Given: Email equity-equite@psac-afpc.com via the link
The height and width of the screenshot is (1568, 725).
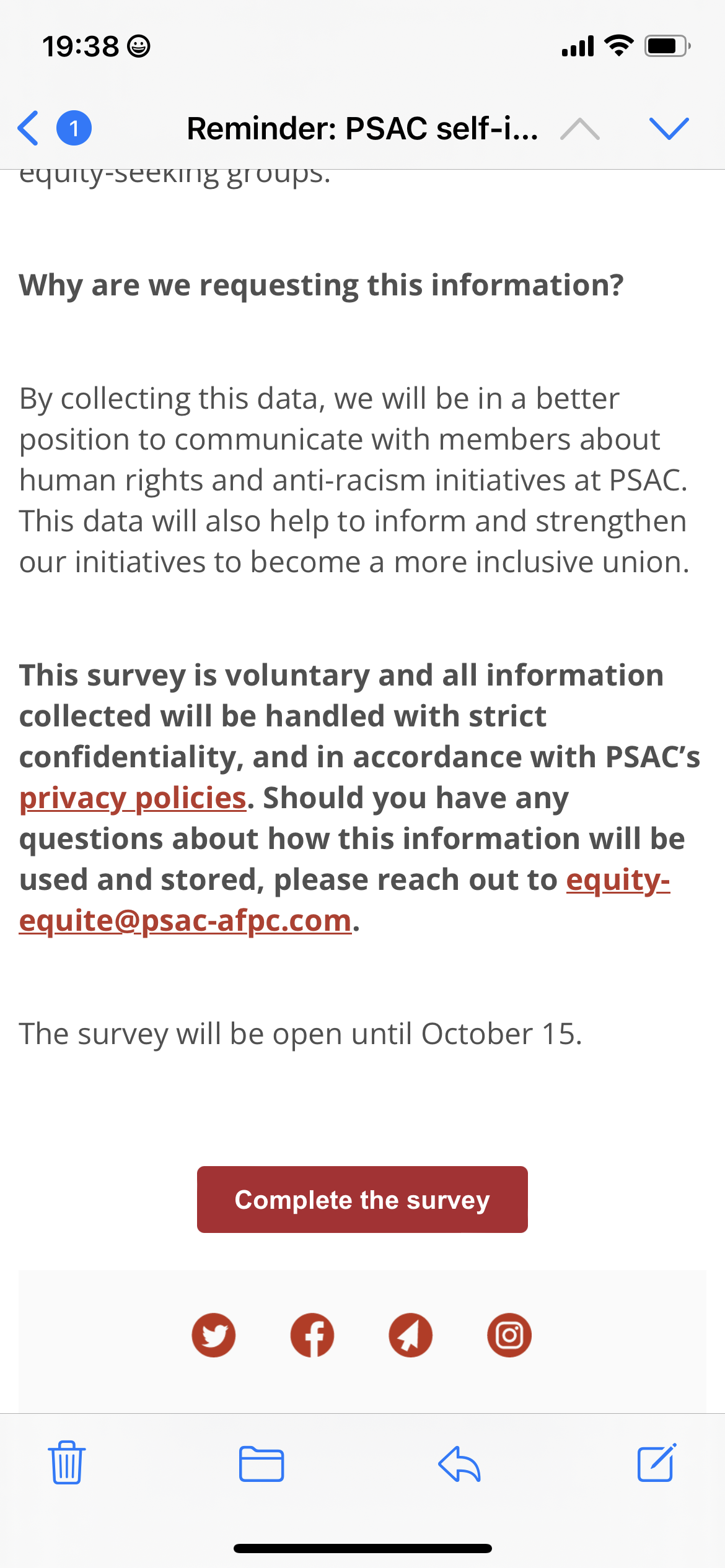Looking at the screenshot, I should (x=345, y=900).
